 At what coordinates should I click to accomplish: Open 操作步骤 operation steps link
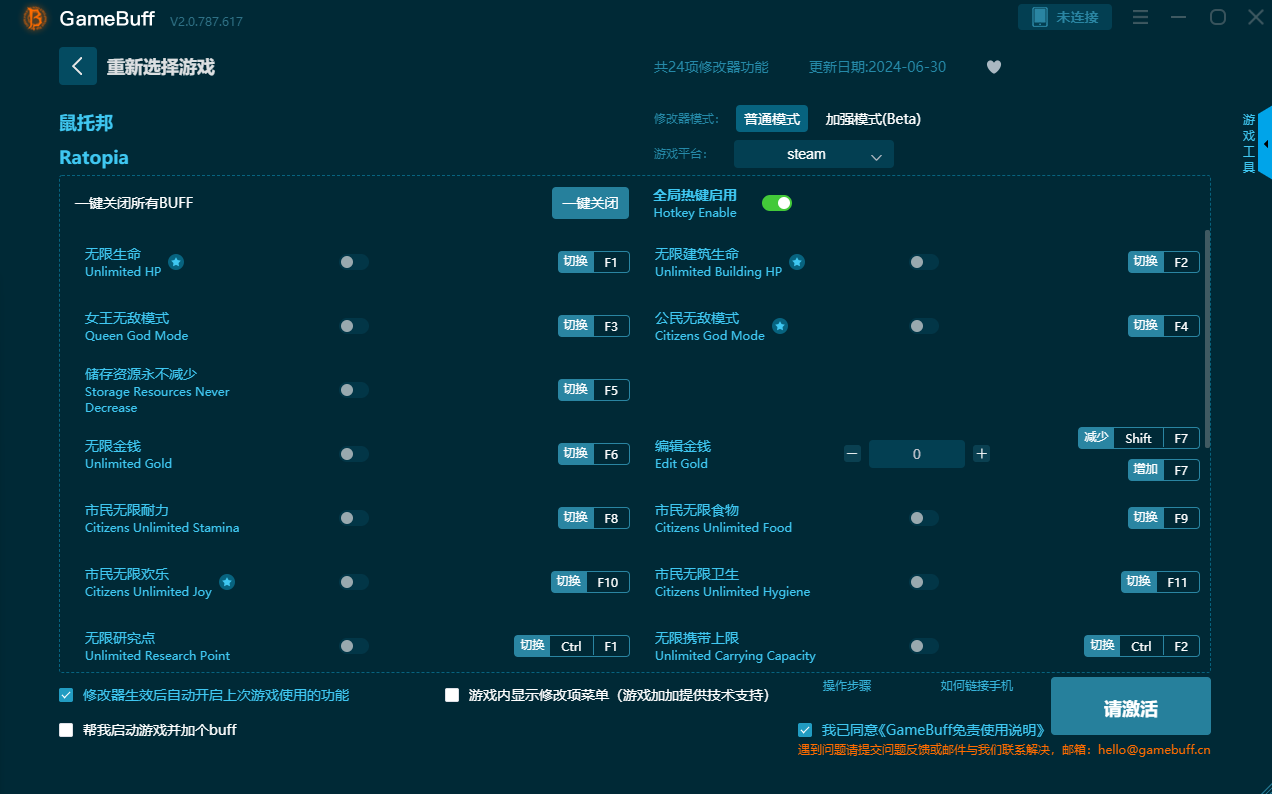coord(847,685)
